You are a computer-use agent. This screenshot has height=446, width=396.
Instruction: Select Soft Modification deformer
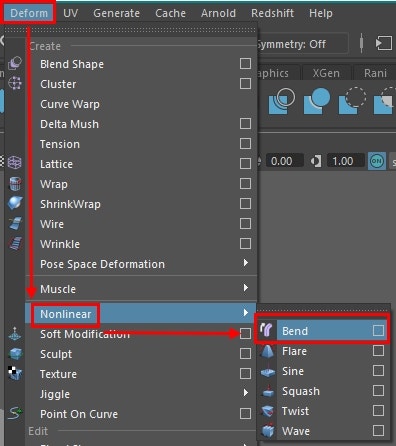[85, 334]
